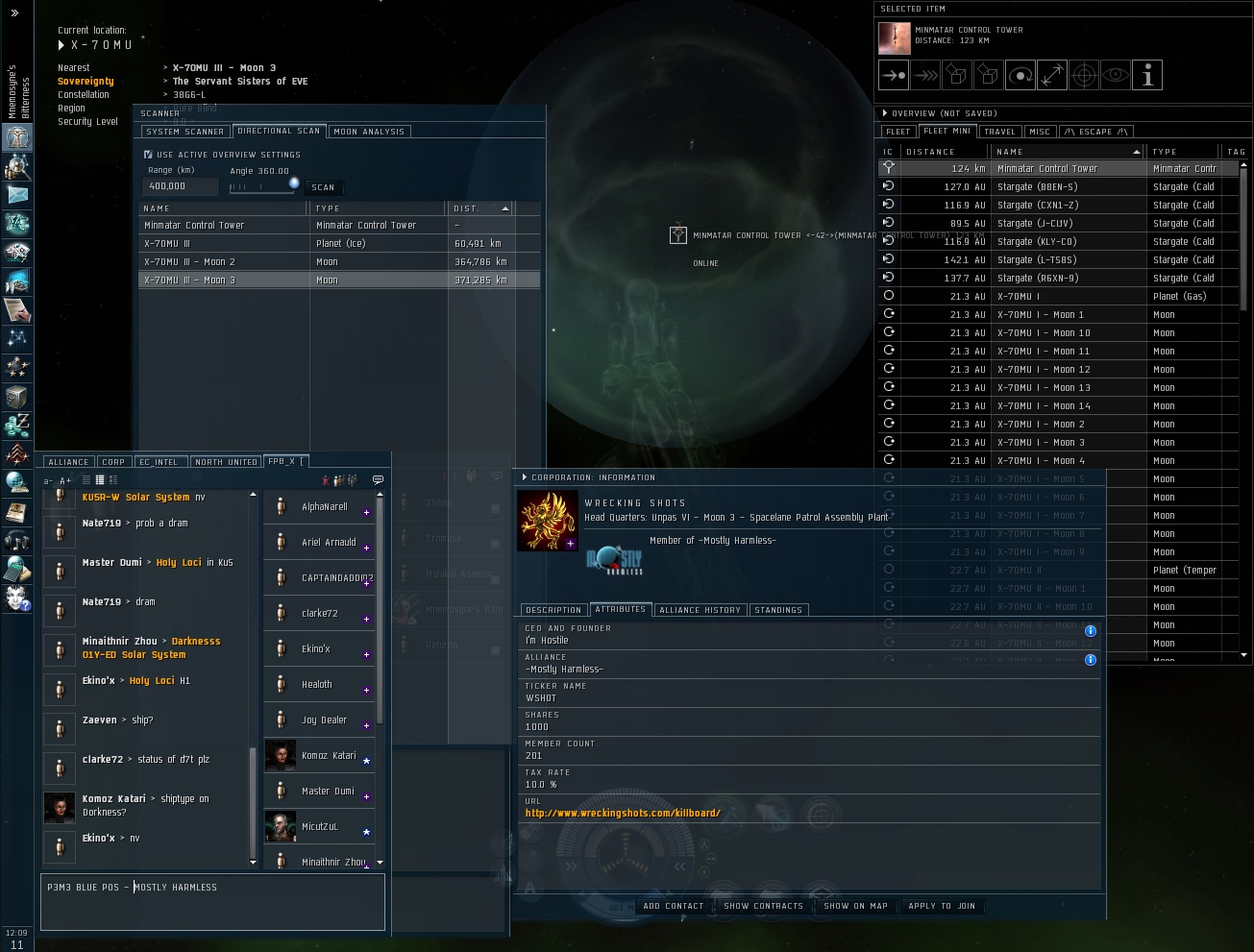
Task: Click the Scan button in the directional scanner
Action: point(323,187)
